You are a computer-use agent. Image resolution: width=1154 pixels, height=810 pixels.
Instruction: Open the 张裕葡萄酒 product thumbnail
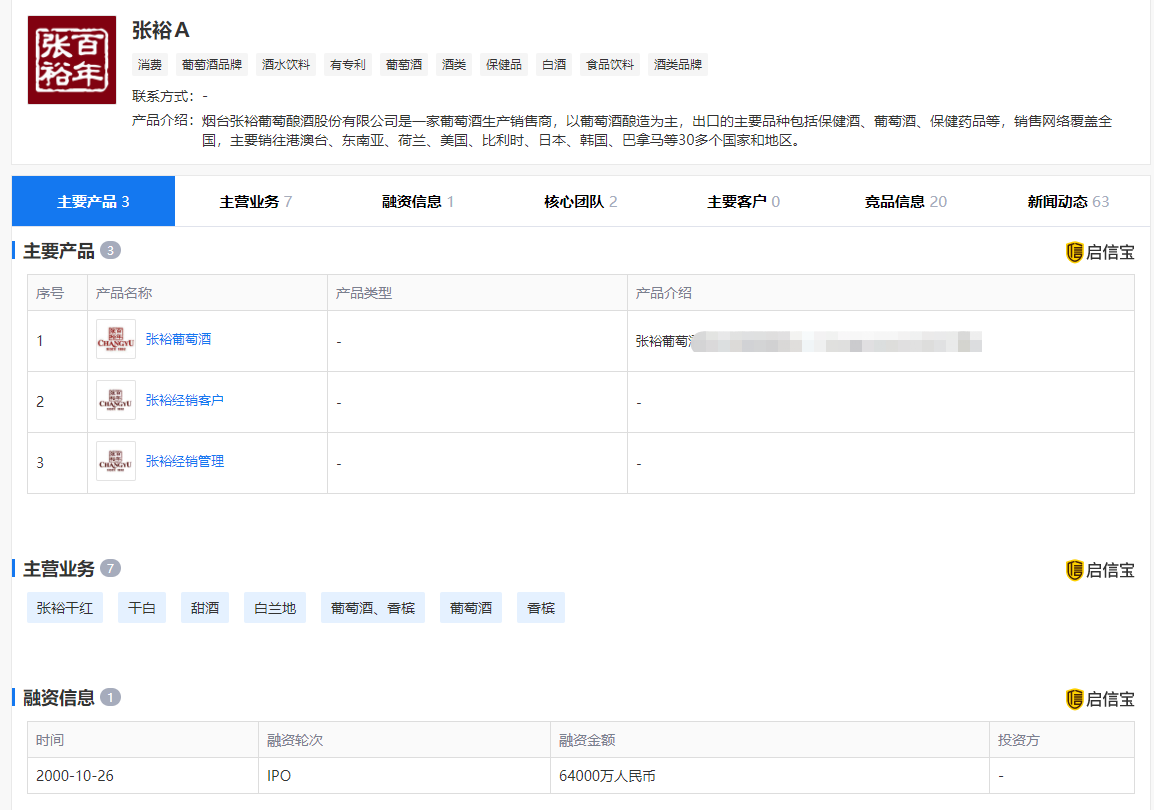point(116,339)
